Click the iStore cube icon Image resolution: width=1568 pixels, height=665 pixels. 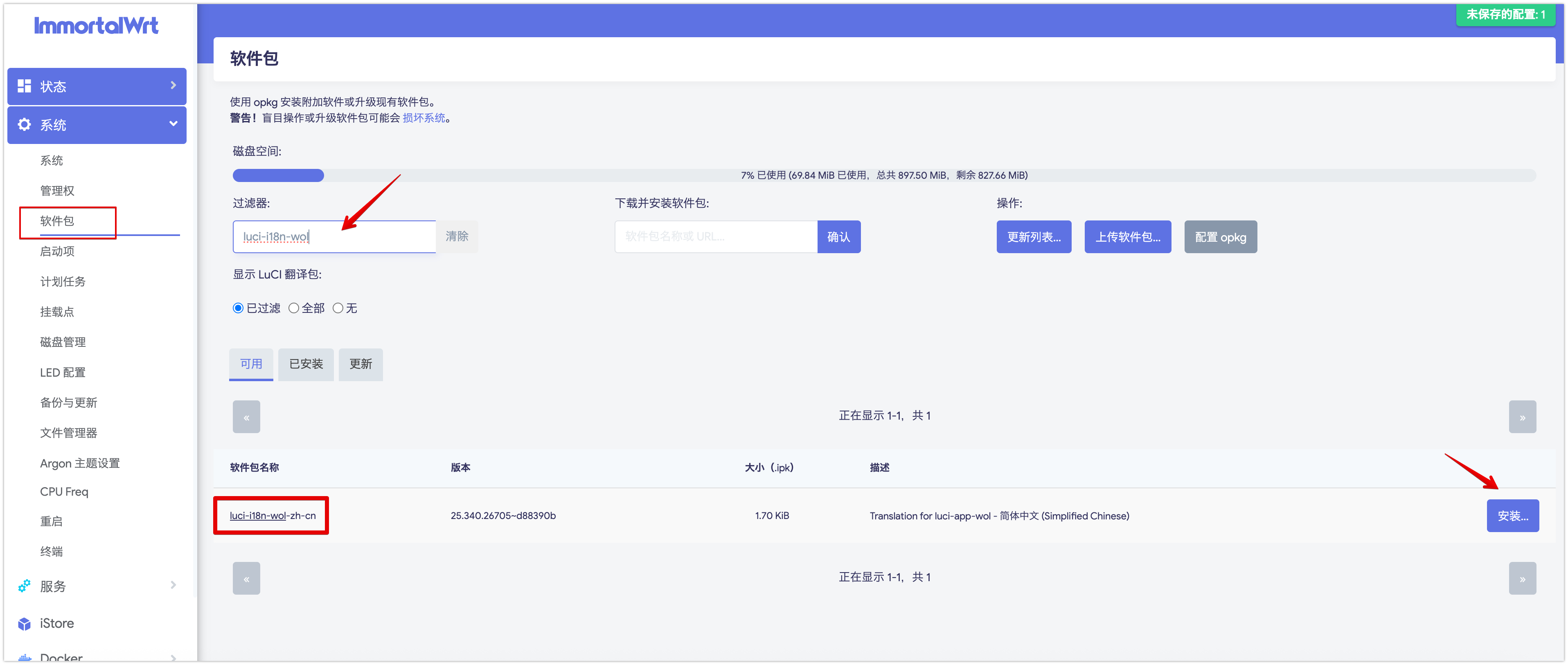(25, 624)
